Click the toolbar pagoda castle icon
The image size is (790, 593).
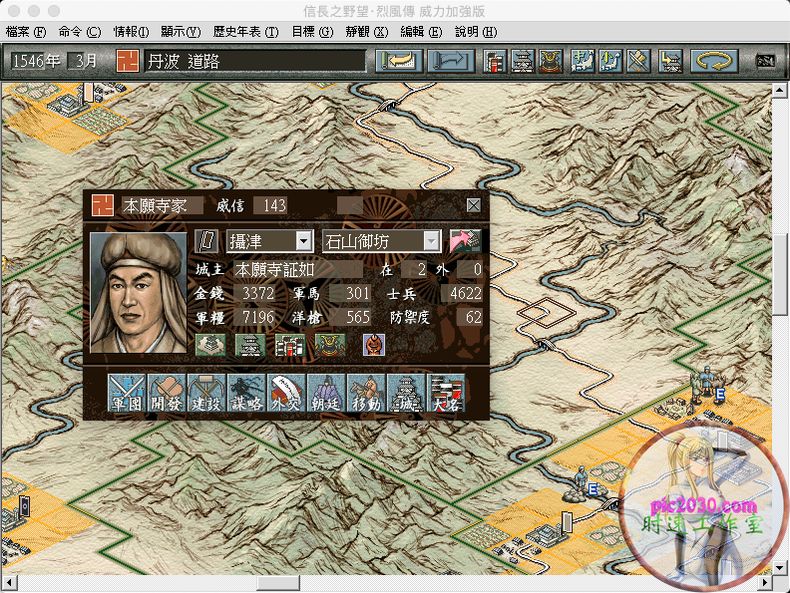523,61
